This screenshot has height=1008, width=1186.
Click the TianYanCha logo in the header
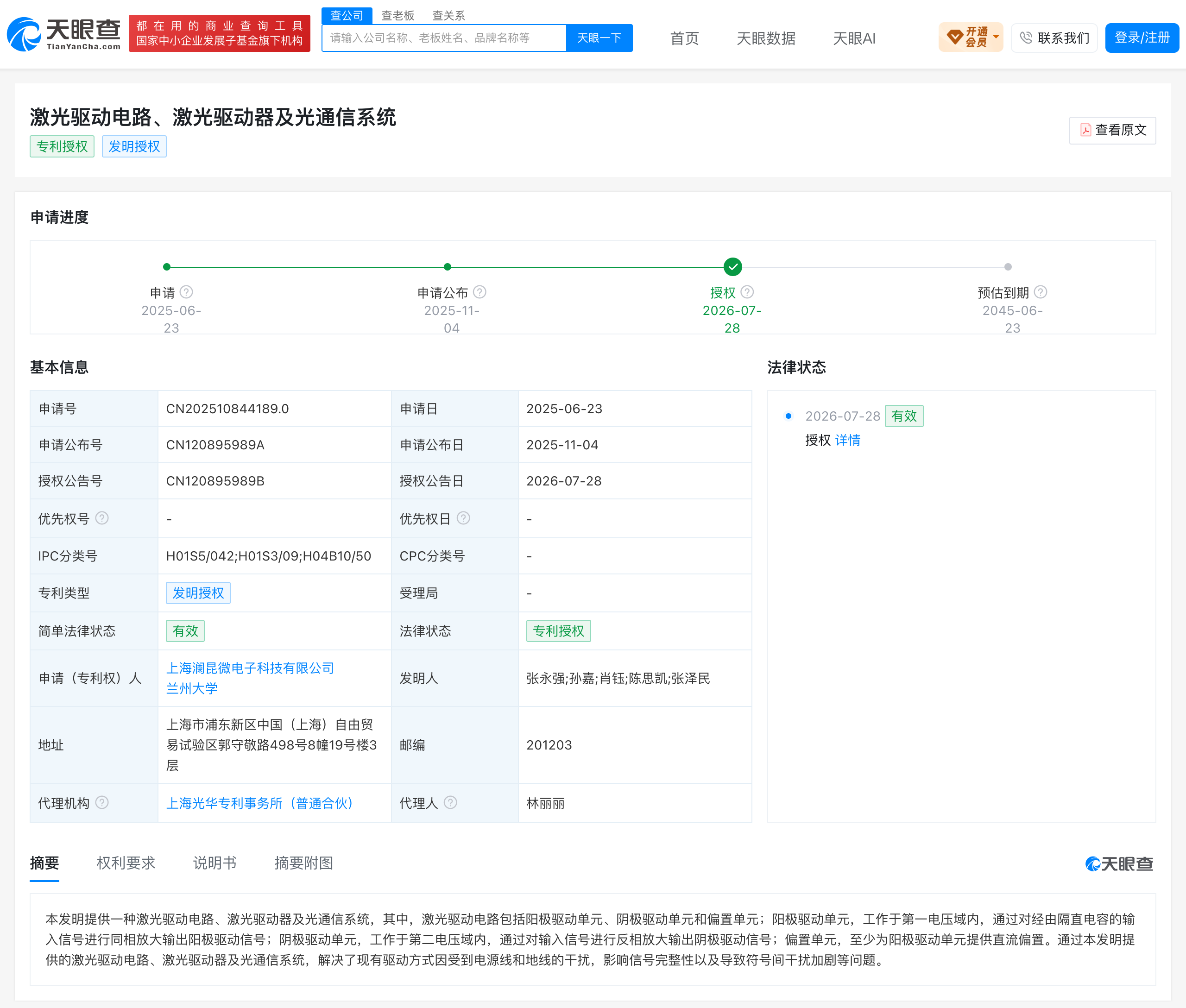pyautogui.click(x=64, y=34)
